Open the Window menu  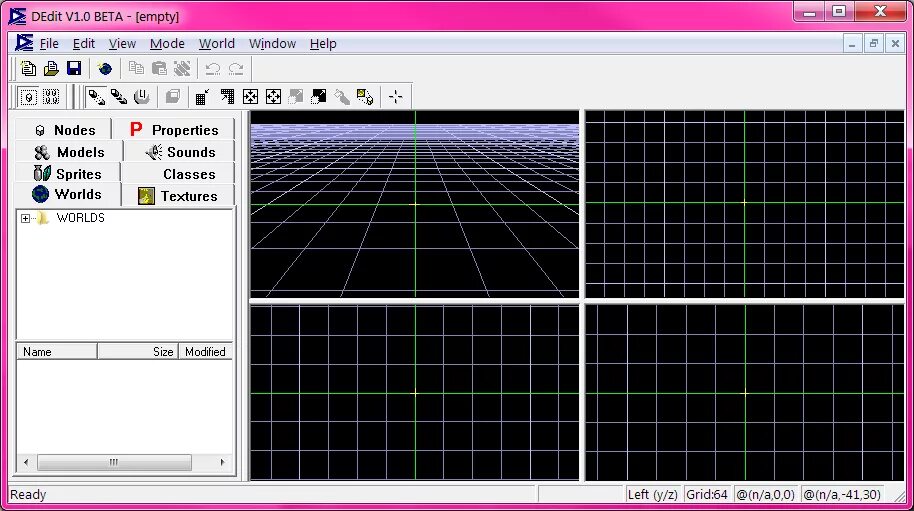[x=272, y=44]
